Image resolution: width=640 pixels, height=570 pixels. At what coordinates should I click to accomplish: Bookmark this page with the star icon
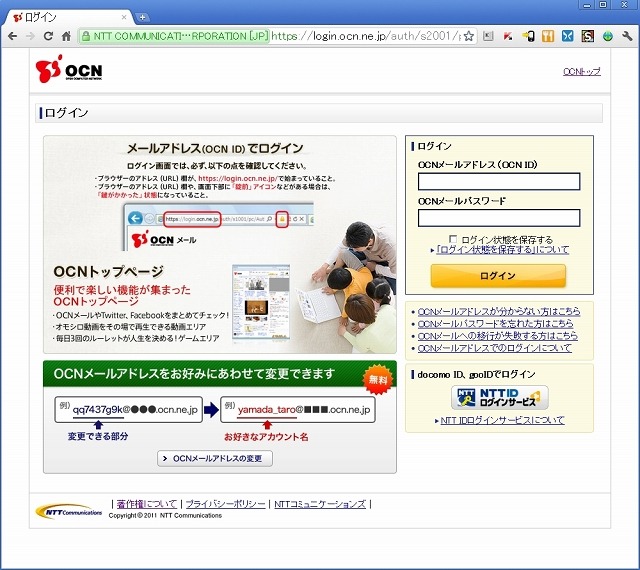pyautogui.click(x=469, y=36)
